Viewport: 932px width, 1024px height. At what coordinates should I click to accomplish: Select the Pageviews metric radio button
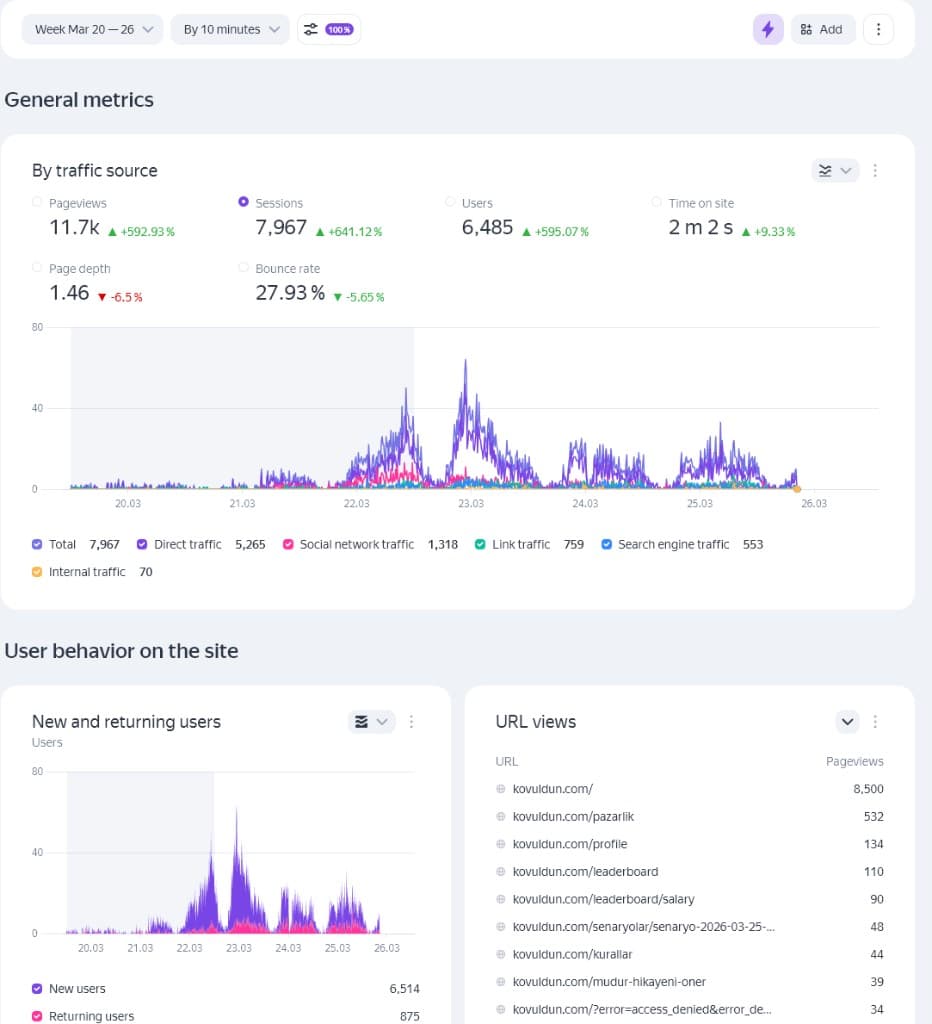(x=37, y=202)
